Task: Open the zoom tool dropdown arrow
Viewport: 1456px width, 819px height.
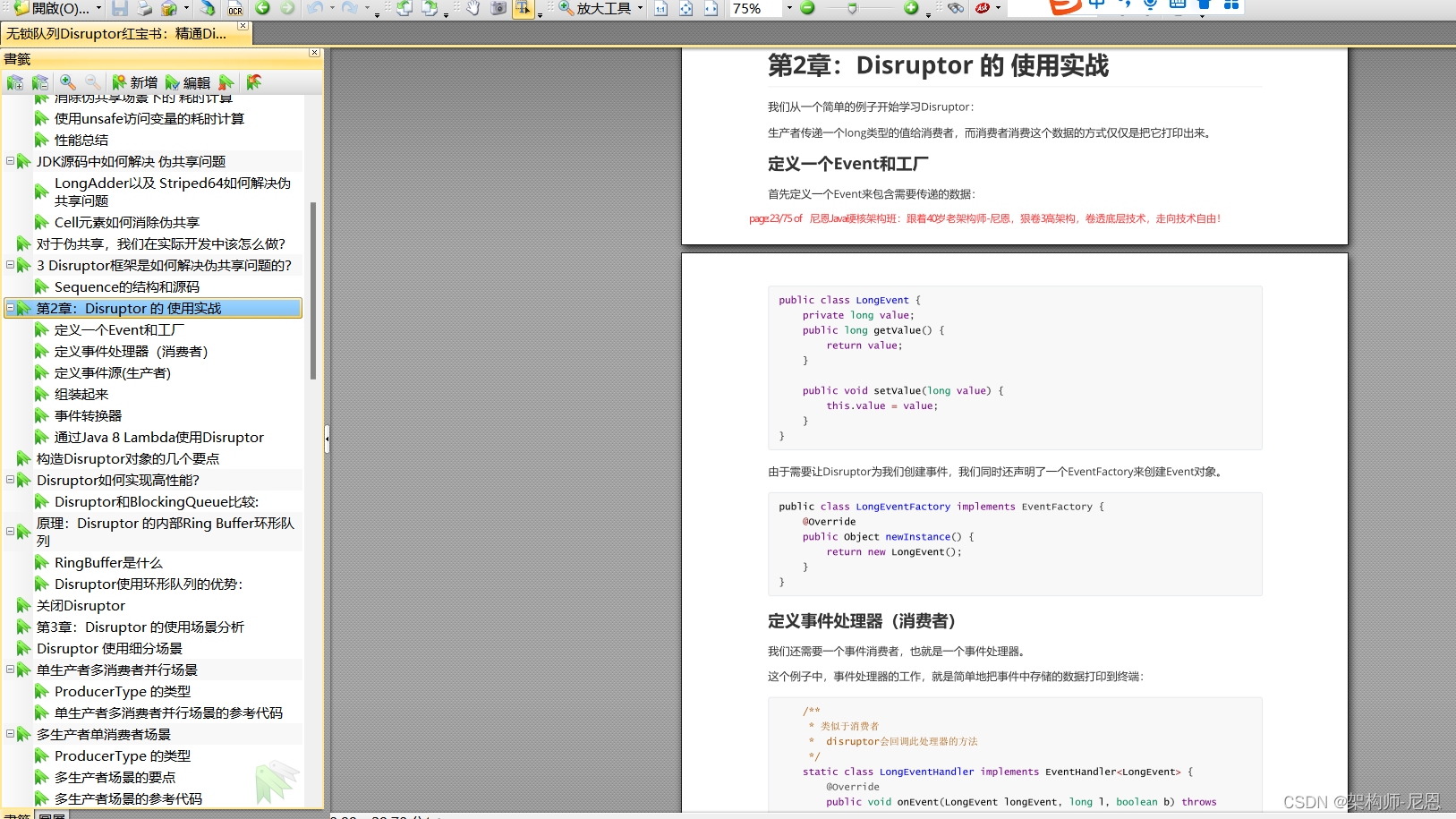Action: click(x=640, y=8)
